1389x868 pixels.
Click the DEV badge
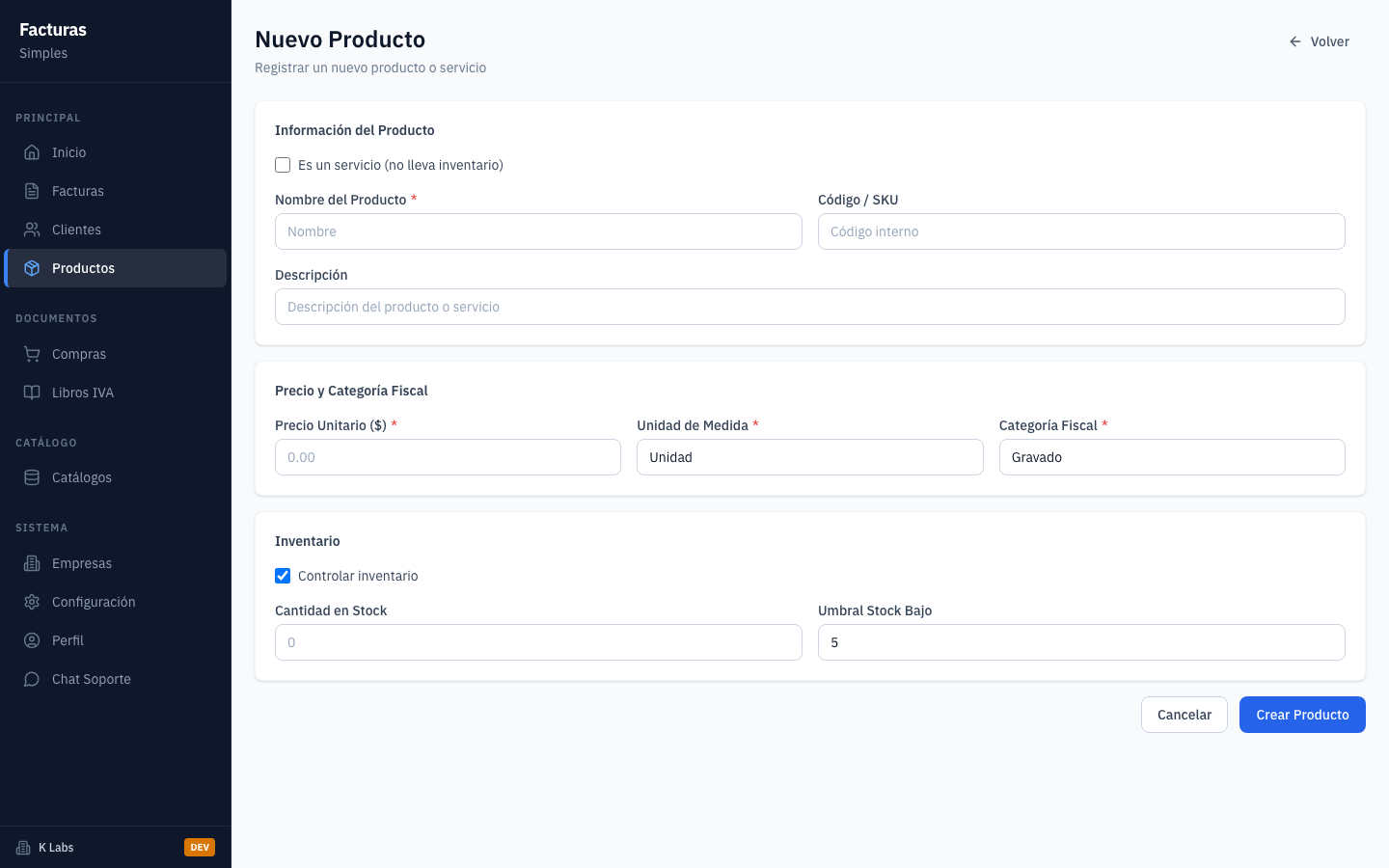[200, 848]
